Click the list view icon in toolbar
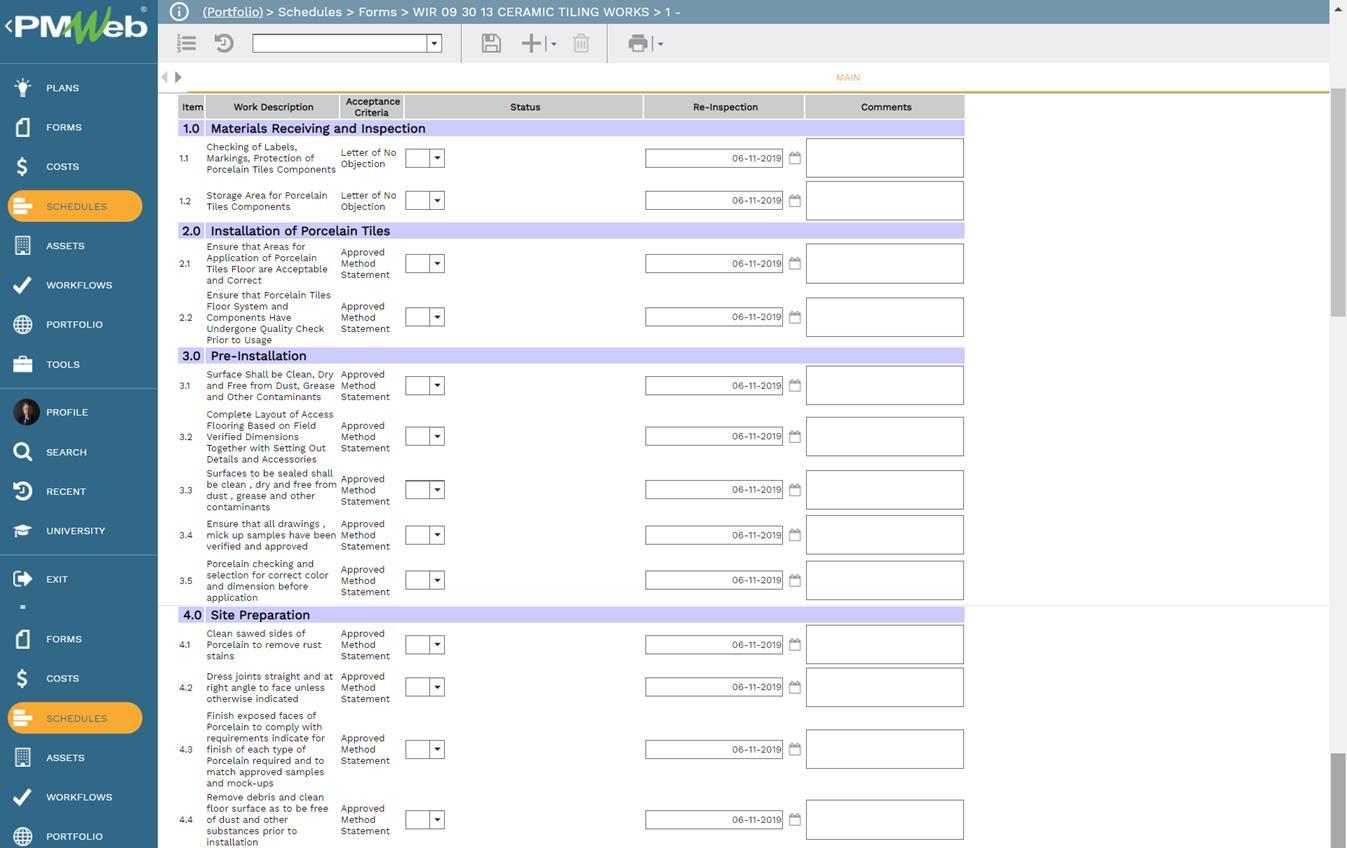 [x=186, y=43]
